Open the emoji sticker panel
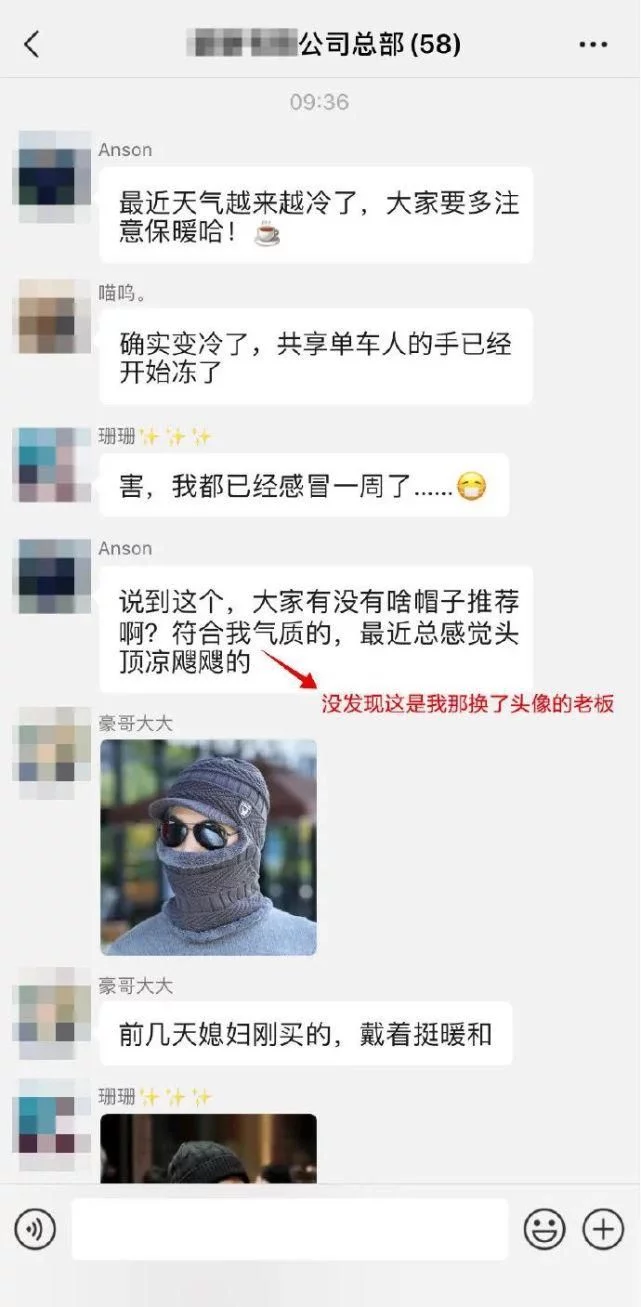The height and width of the screenshot is (1307, 641). point(545,1229)
